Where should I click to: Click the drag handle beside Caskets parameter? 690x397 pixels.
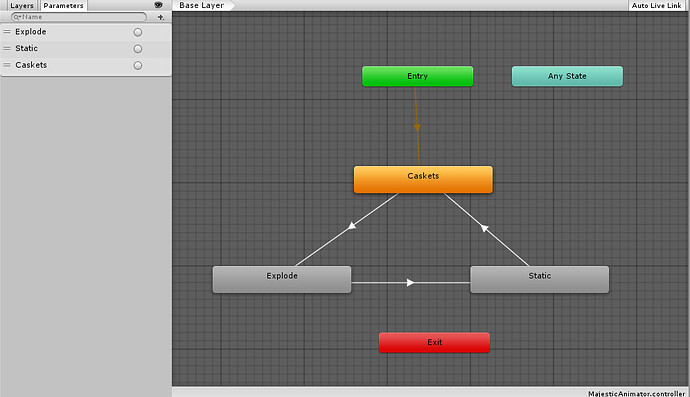[x=7, y=65]
